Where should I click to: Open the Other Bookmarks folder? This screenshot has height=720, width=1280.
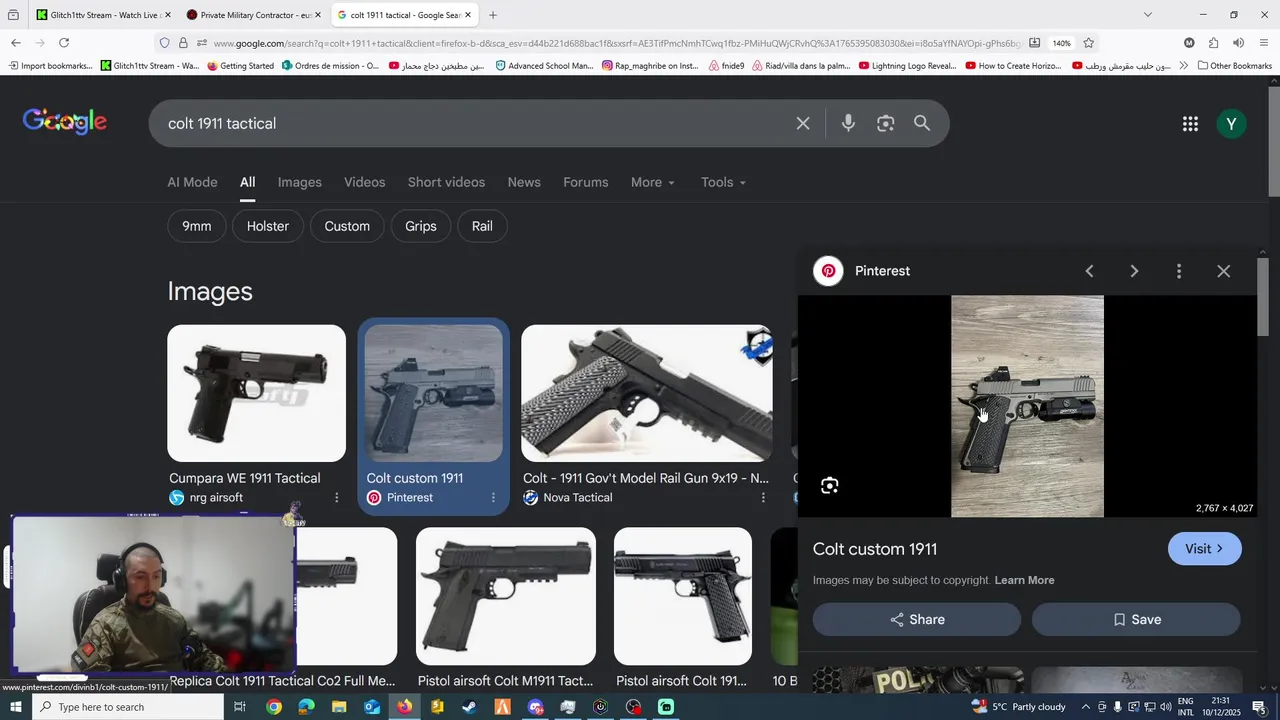1233,66
